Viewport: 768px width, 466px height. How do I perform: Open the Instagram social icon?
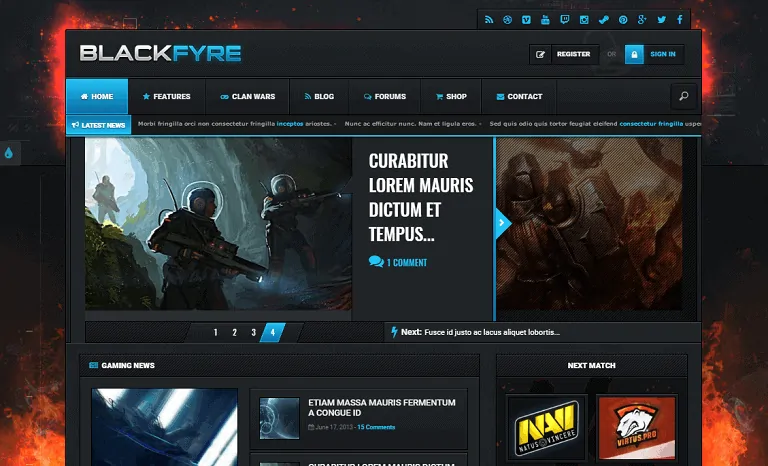584,20
